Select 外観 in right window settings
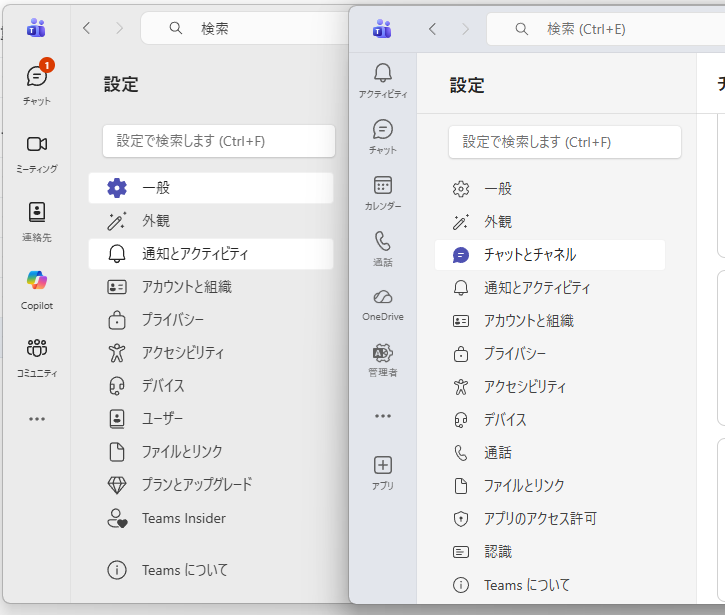 click(550, 222)
